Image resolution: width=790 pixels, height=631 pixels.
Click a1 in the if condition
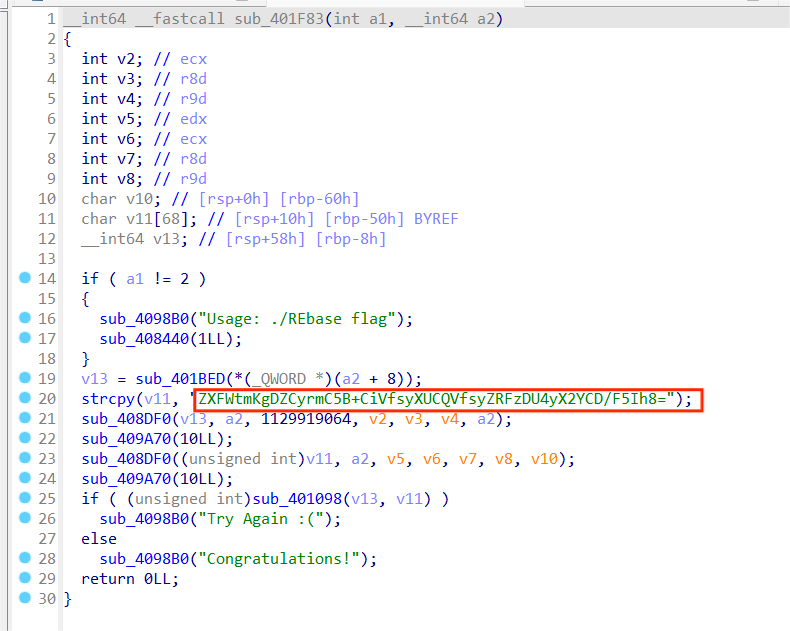135,279
